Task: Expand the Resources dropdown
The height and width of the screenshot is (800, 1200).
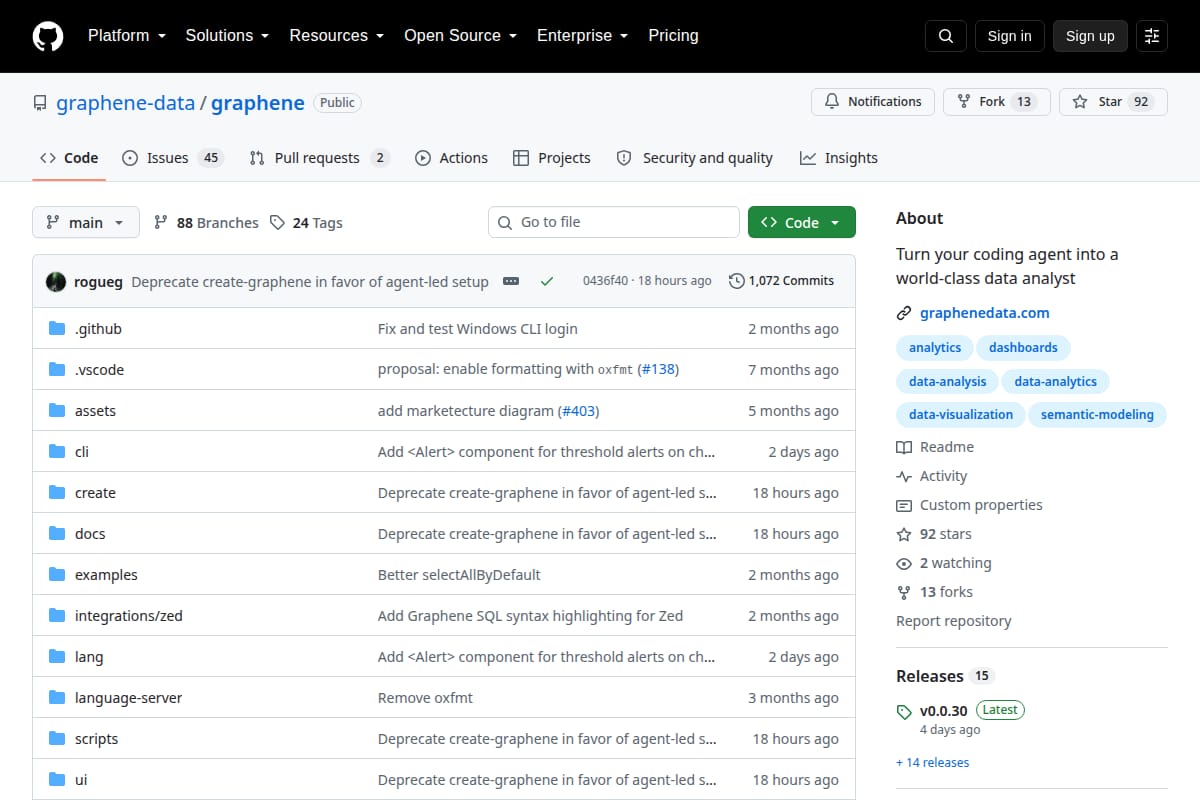Action: pyautogui.click(x=337, y=36)
